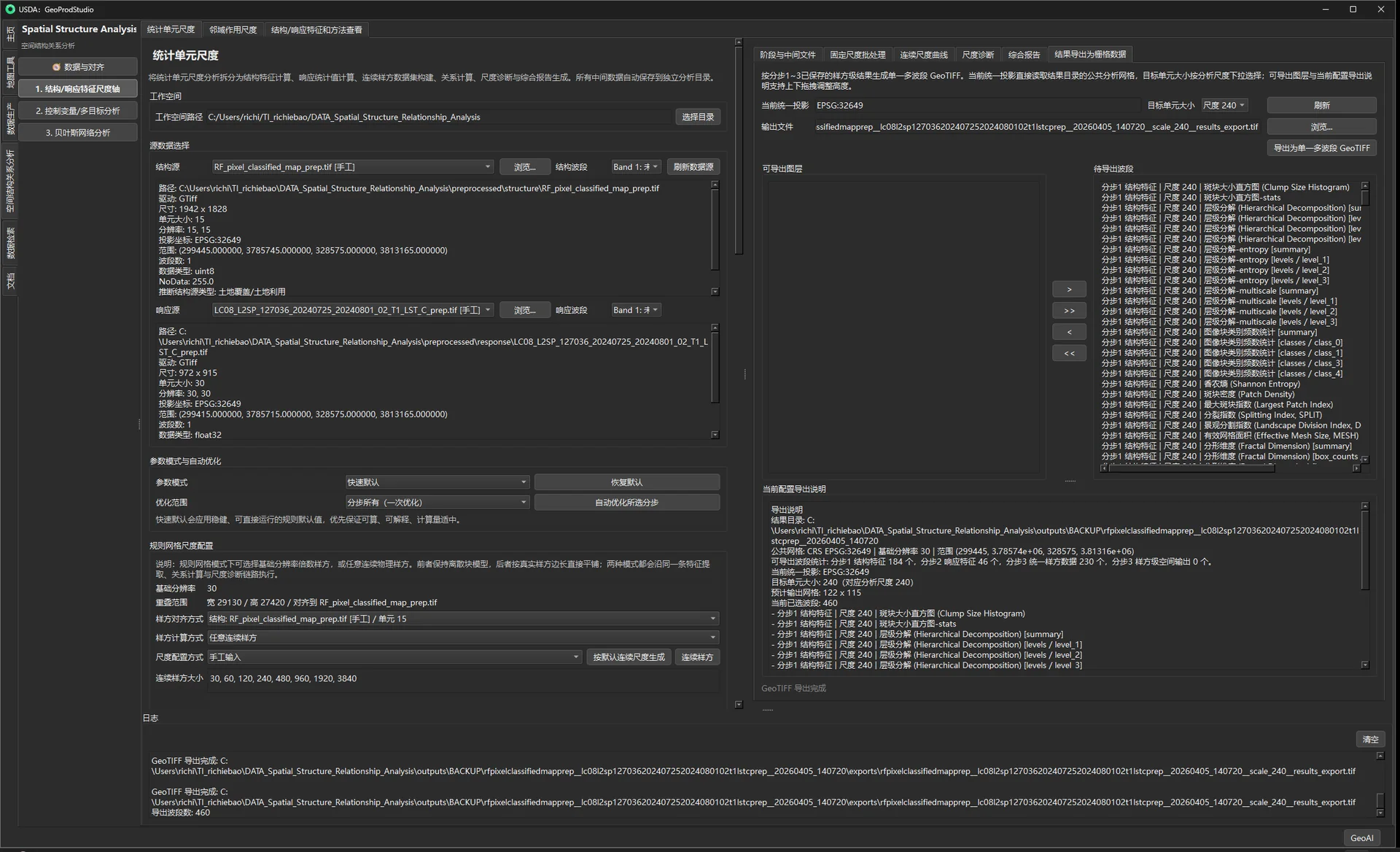This screenshot has width=1400, height=852.
Task: Open the 主页 vertical side tab
Action: [10, 33]
